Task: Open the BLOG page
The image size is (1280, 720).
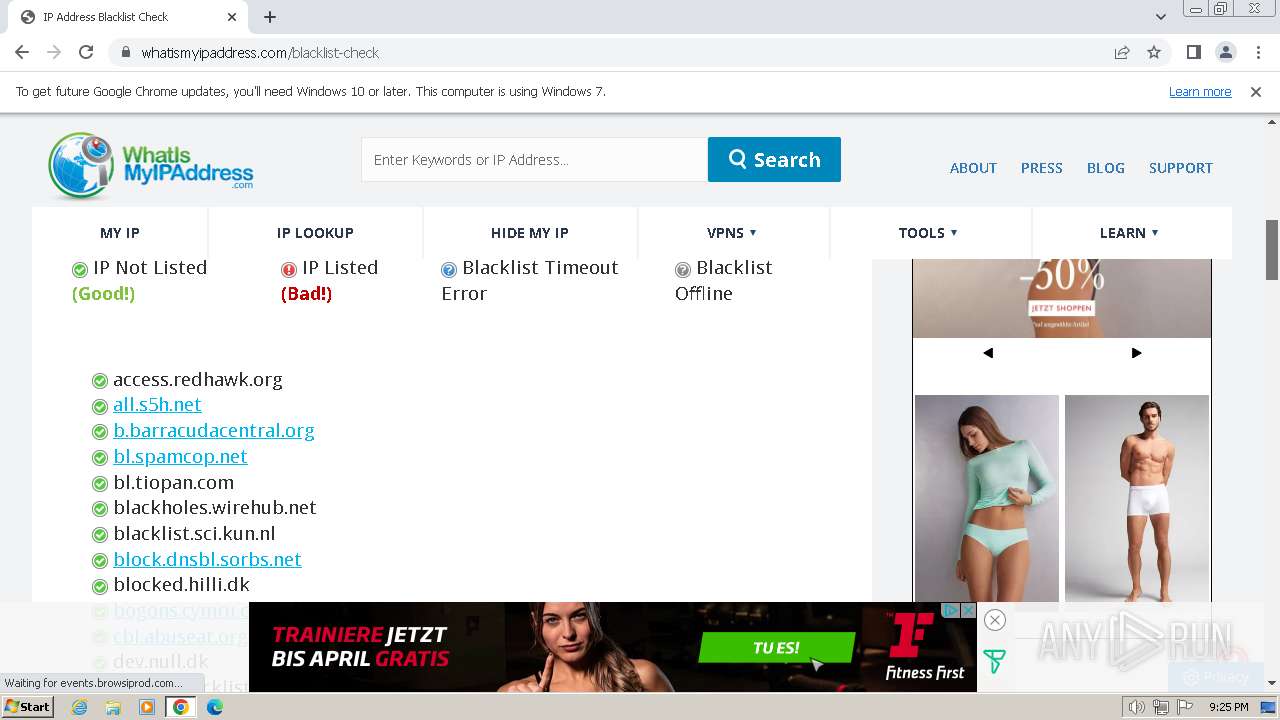Action: click(1105, 168)
